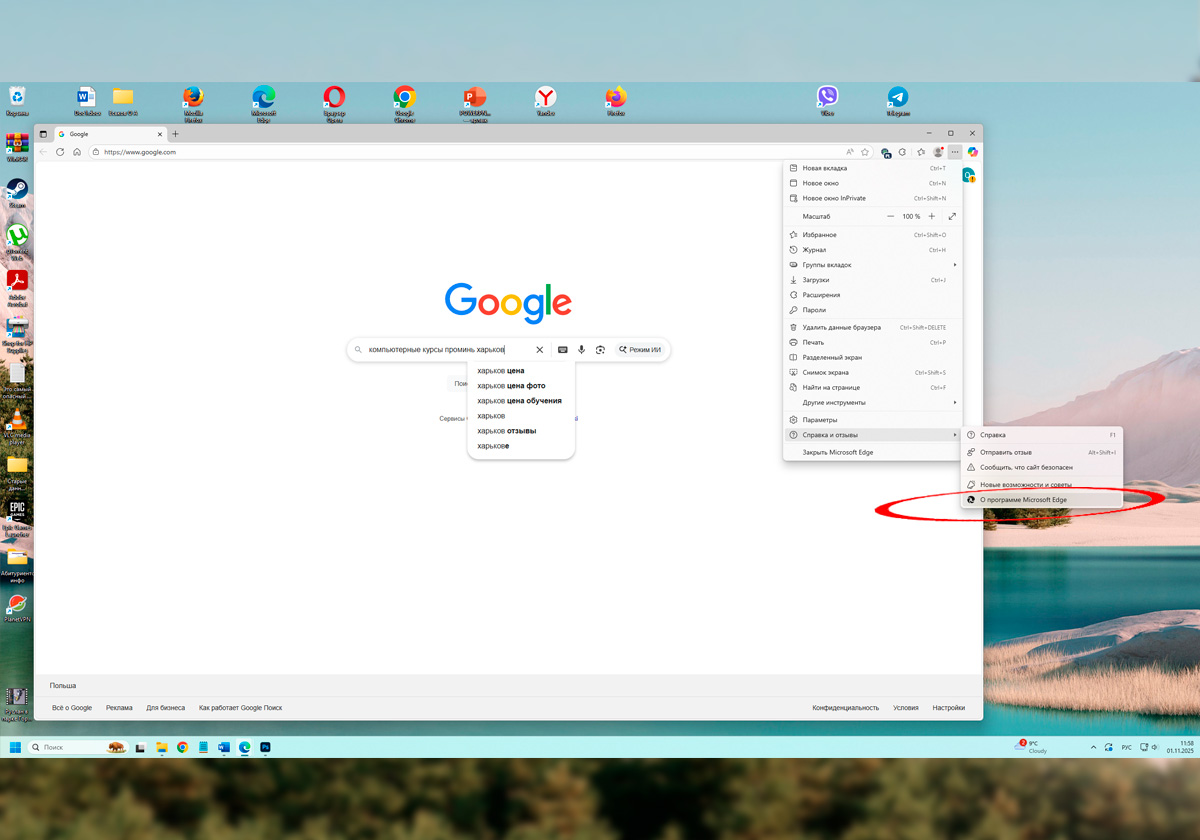Add page to favorites using star icon
Image resolution: width=1200 pixels, height=840 pixels.
click(x=865, y=152)
